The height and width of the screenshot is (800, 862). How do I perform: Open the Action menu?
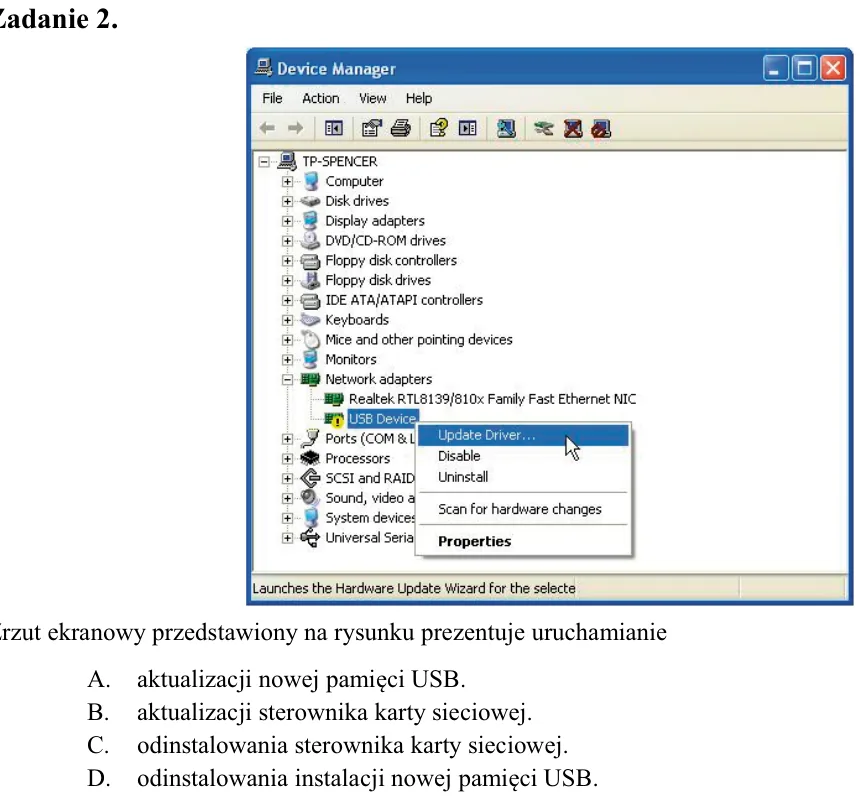coord(321,98)
